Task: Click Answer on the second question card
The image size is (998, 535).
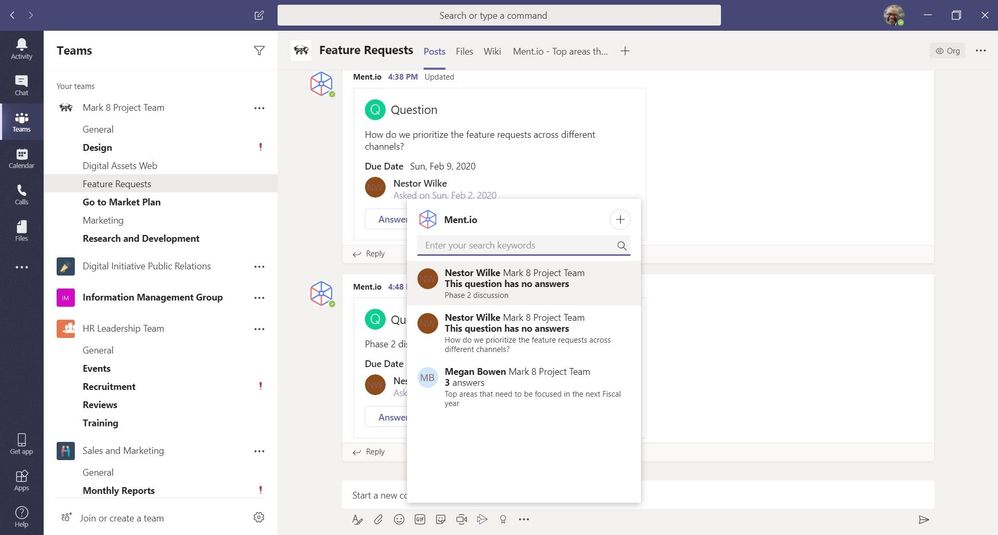Action: pos(387,417)
